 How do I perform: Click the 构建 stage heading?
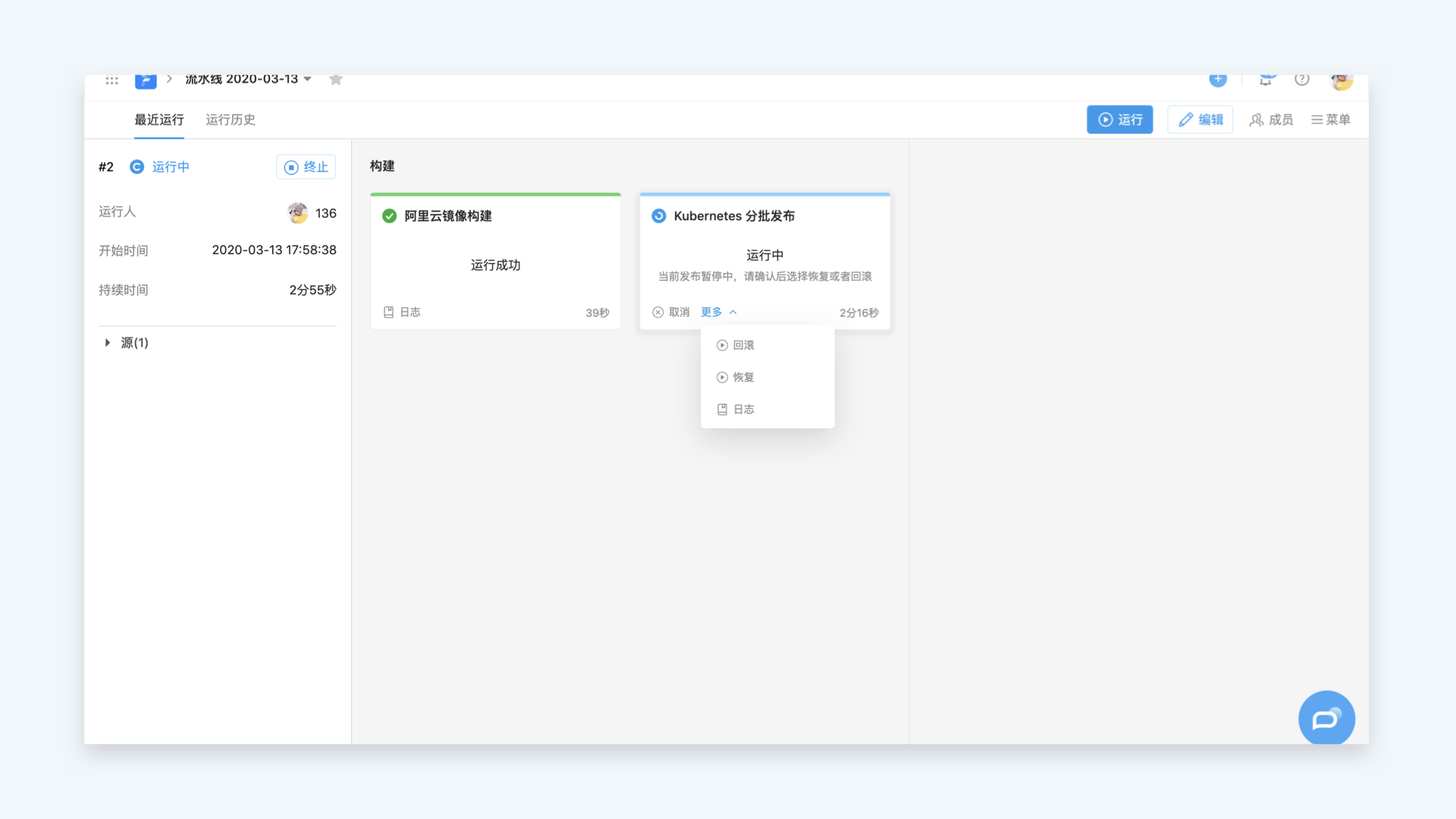pyautogui.click(x=382, y=166)
